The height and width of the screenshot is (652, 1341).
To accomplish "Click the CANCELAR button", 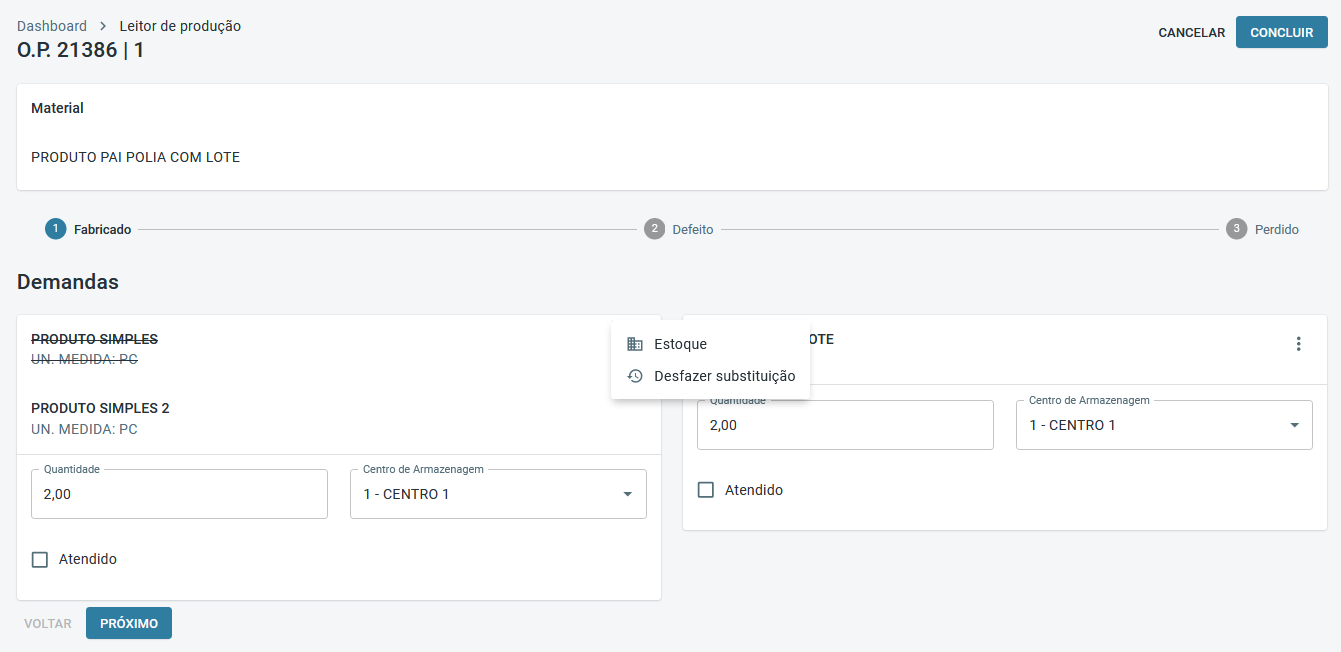I will point(1191,33).
